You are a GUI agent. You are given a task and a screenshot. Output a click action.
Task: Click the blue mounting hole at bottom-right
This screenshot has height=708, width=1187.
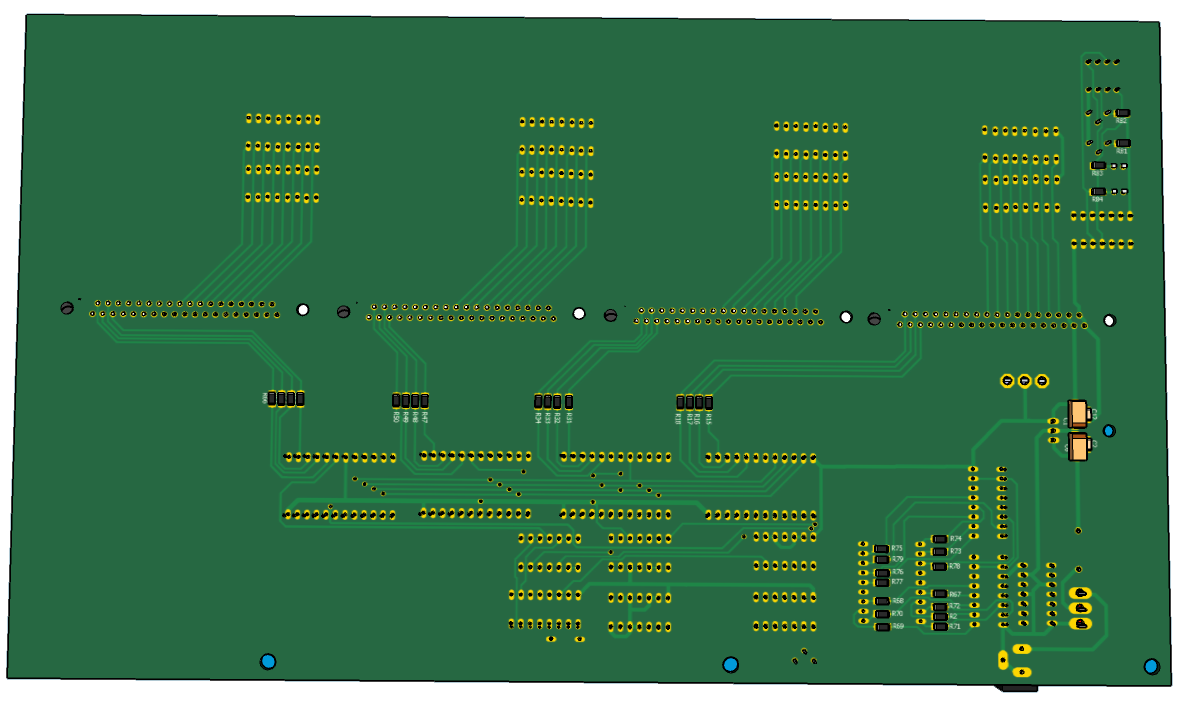[1151, 666]
